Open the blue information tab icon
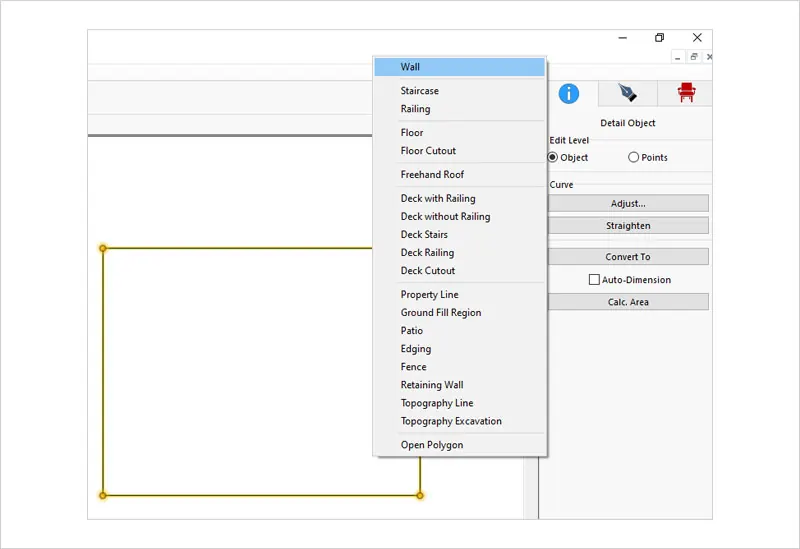 coord(568,93)
